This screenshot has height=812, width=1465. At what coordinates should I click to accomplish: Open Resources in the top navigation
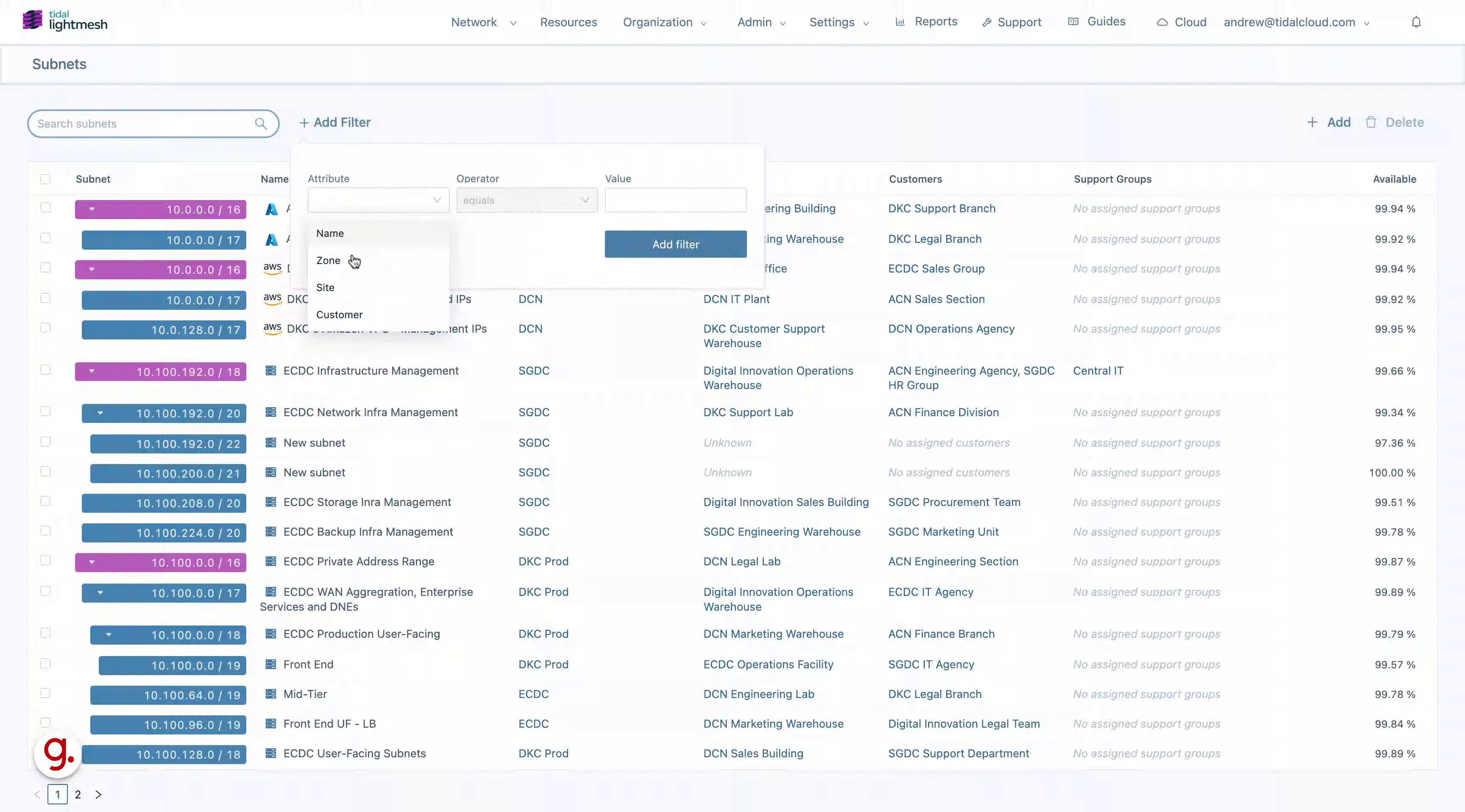(x=568, y=22)
